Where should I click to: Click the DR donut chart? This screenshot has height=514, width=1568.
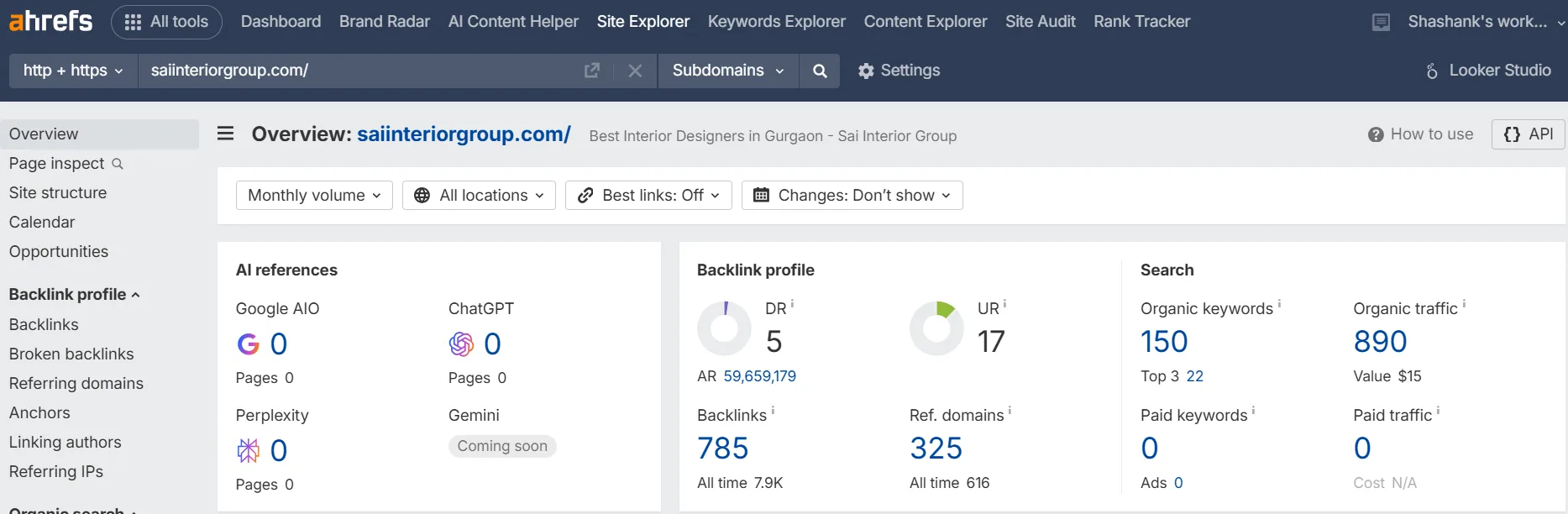point(724,328)
